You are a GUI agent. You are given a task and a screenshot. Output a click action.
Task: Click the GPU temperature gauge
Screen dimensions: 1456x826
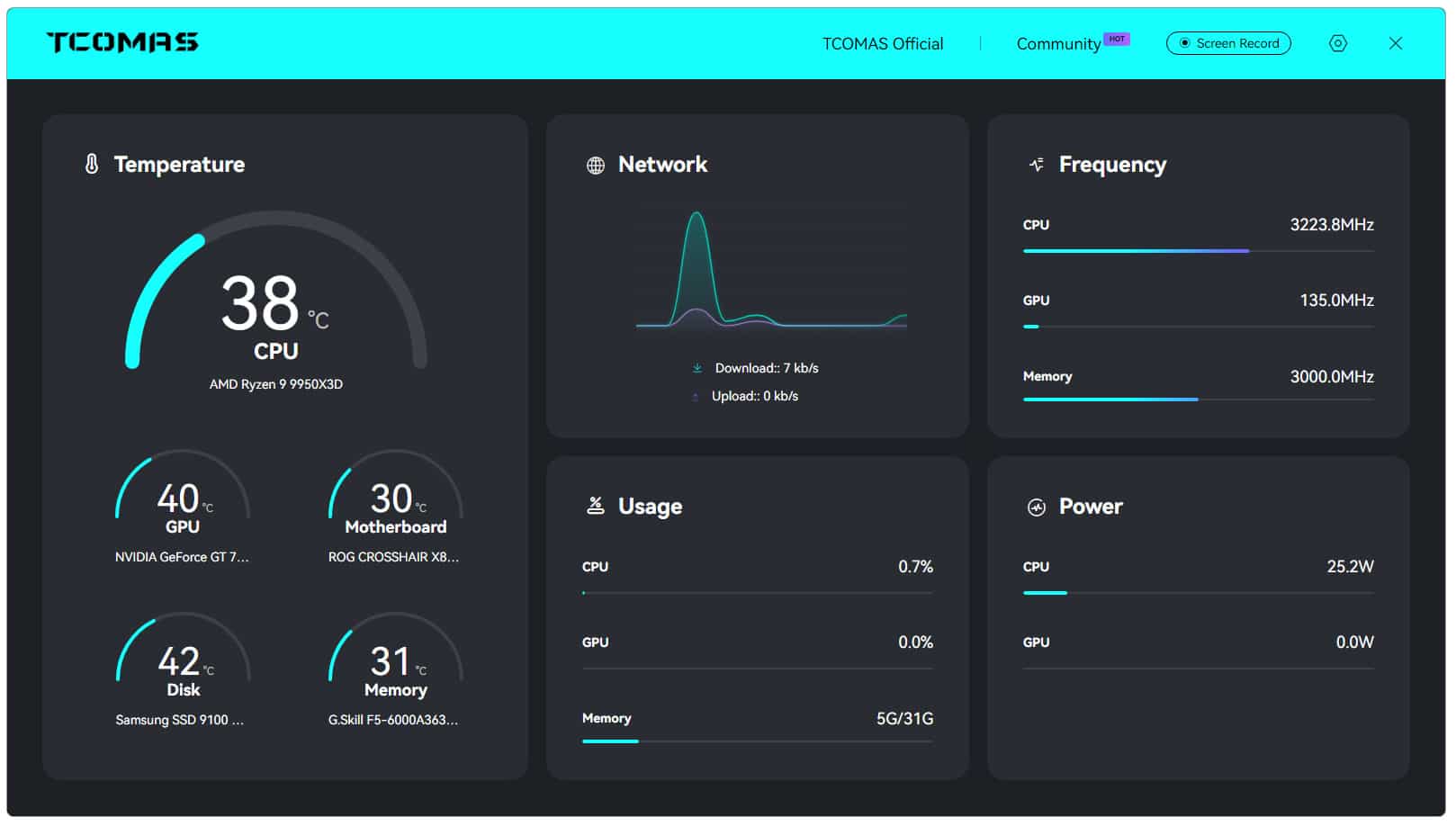(x=183, y=486)
